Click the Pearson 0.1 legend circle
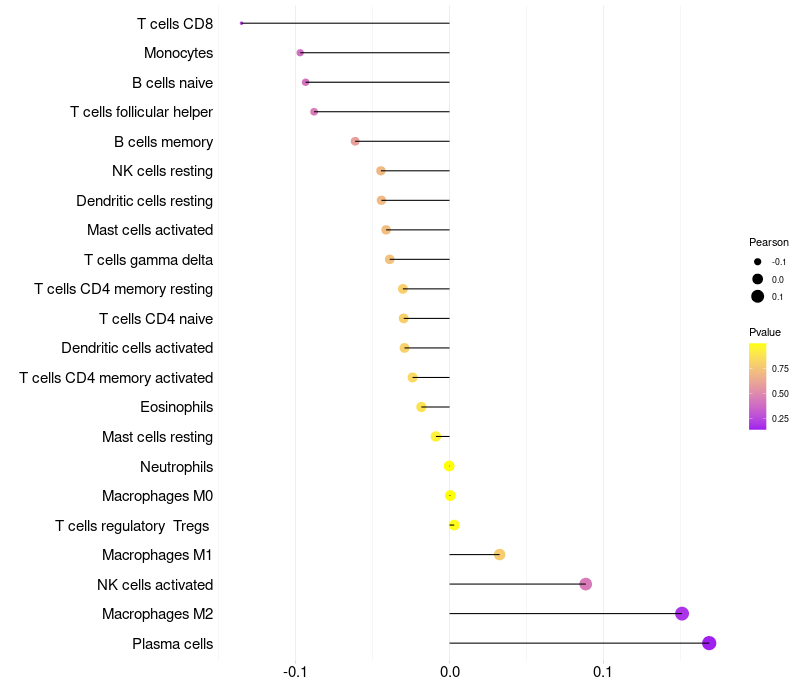The image size is (800, 700). click(x=758, y=296)
